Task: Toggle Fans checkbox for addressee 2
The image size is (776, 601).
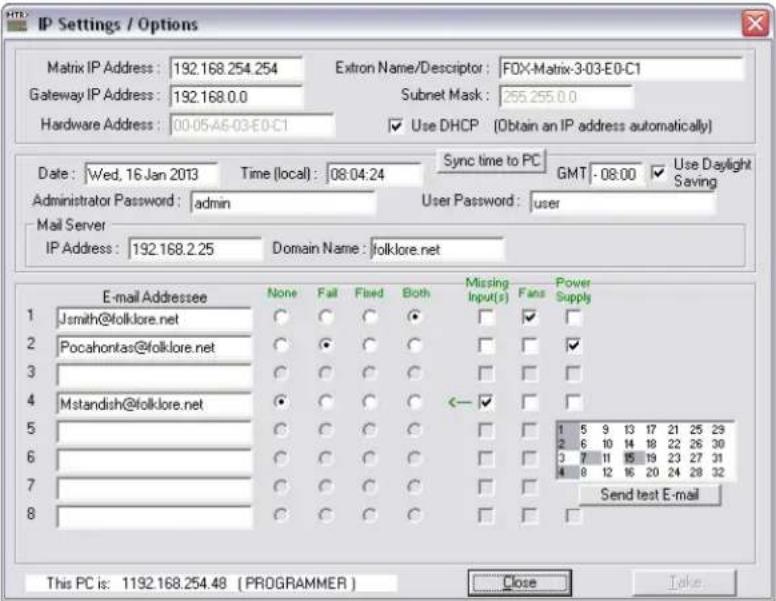Action: click(530, 345)
